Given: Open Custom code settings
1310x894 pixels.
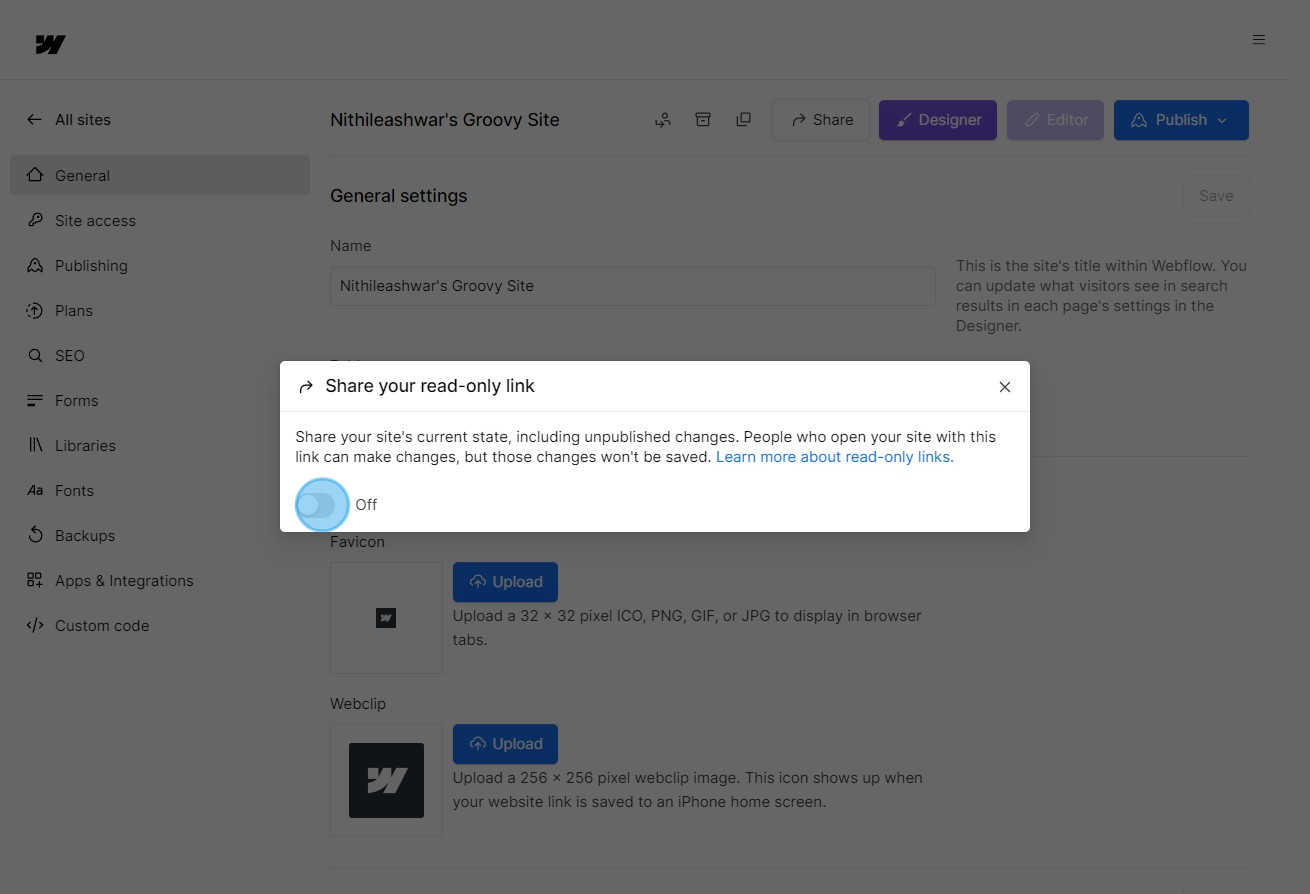Looking at the screenshot, I should pos(160,625).
